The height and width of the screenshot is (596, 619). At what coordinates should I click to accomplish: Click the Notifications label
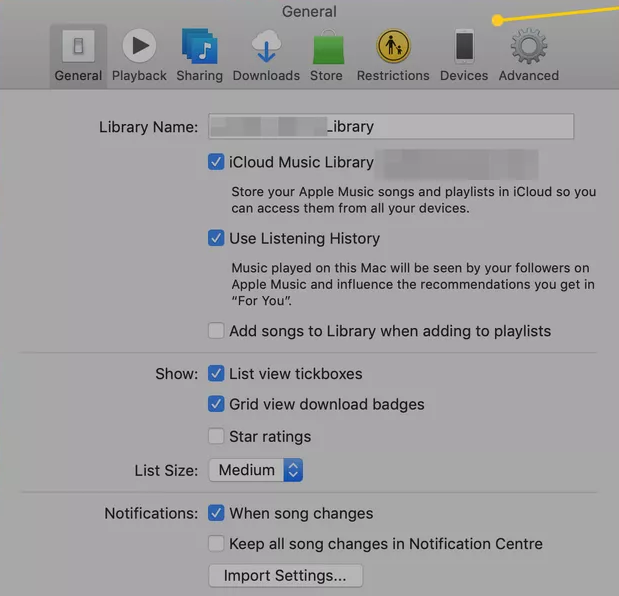pyautogui.click(x=151, y=514)
